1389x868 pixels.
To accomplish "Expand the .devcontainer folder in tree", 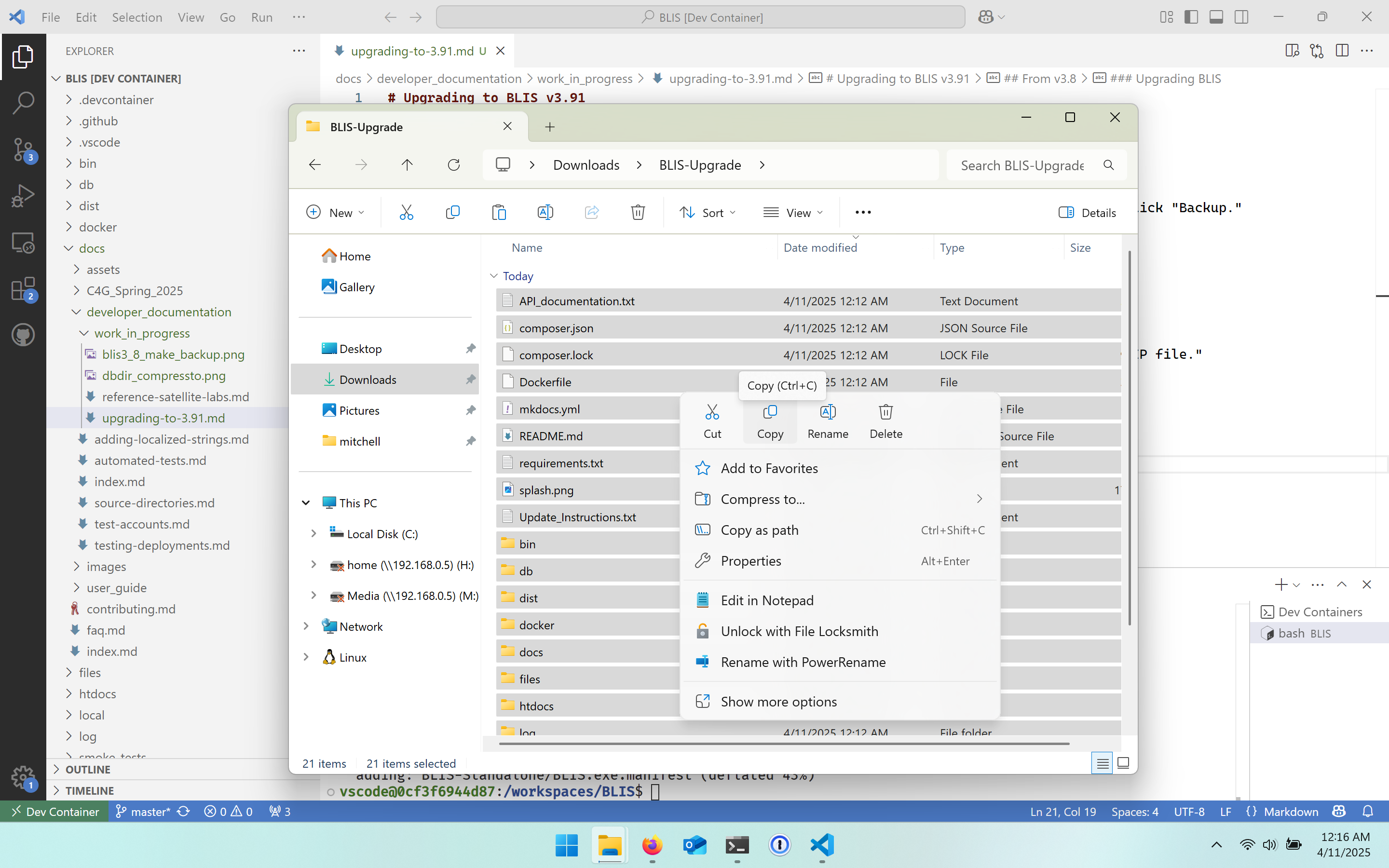I will pyautogui.click(x=69, y=100).
